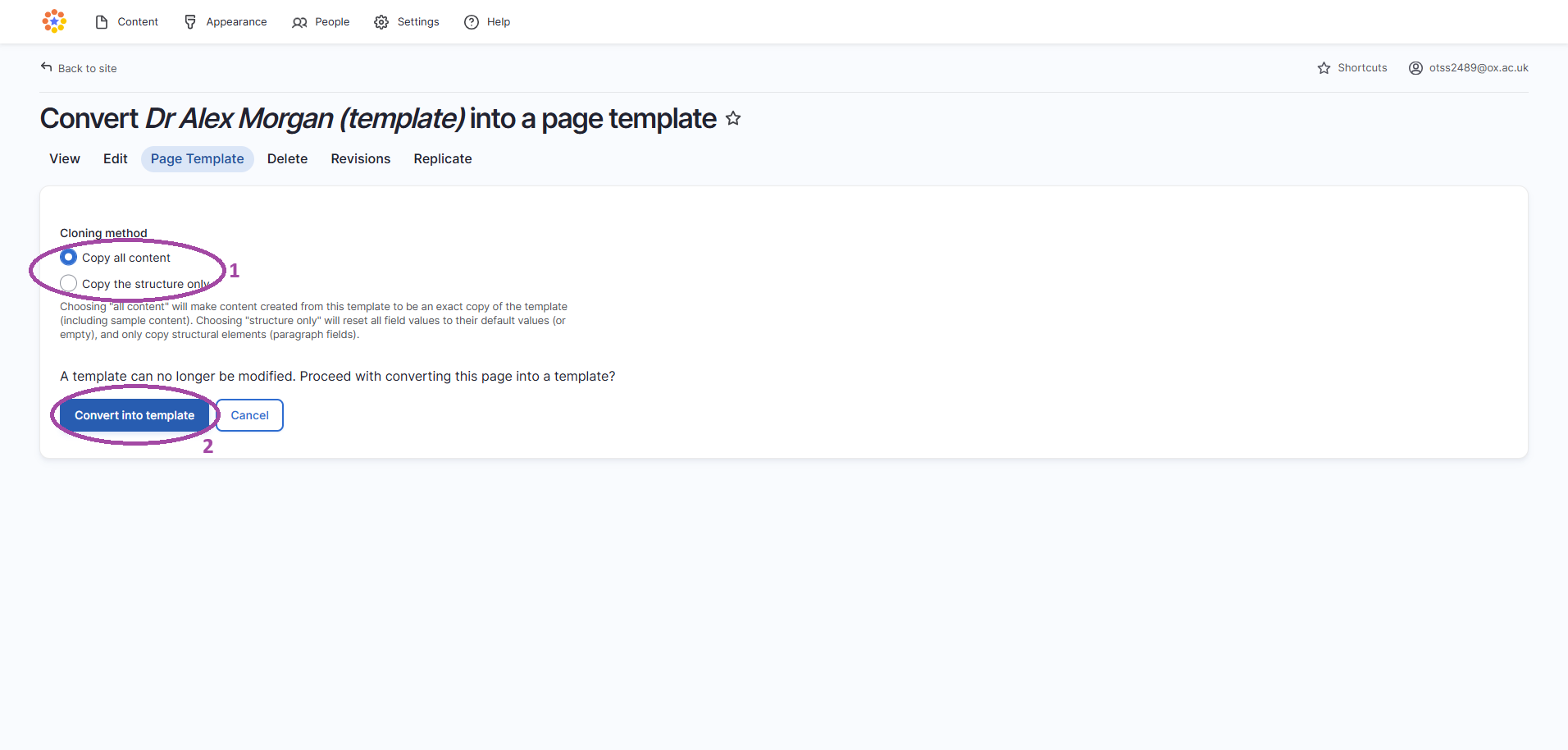Click the Shortcuts star icon

click(1324, 67)
